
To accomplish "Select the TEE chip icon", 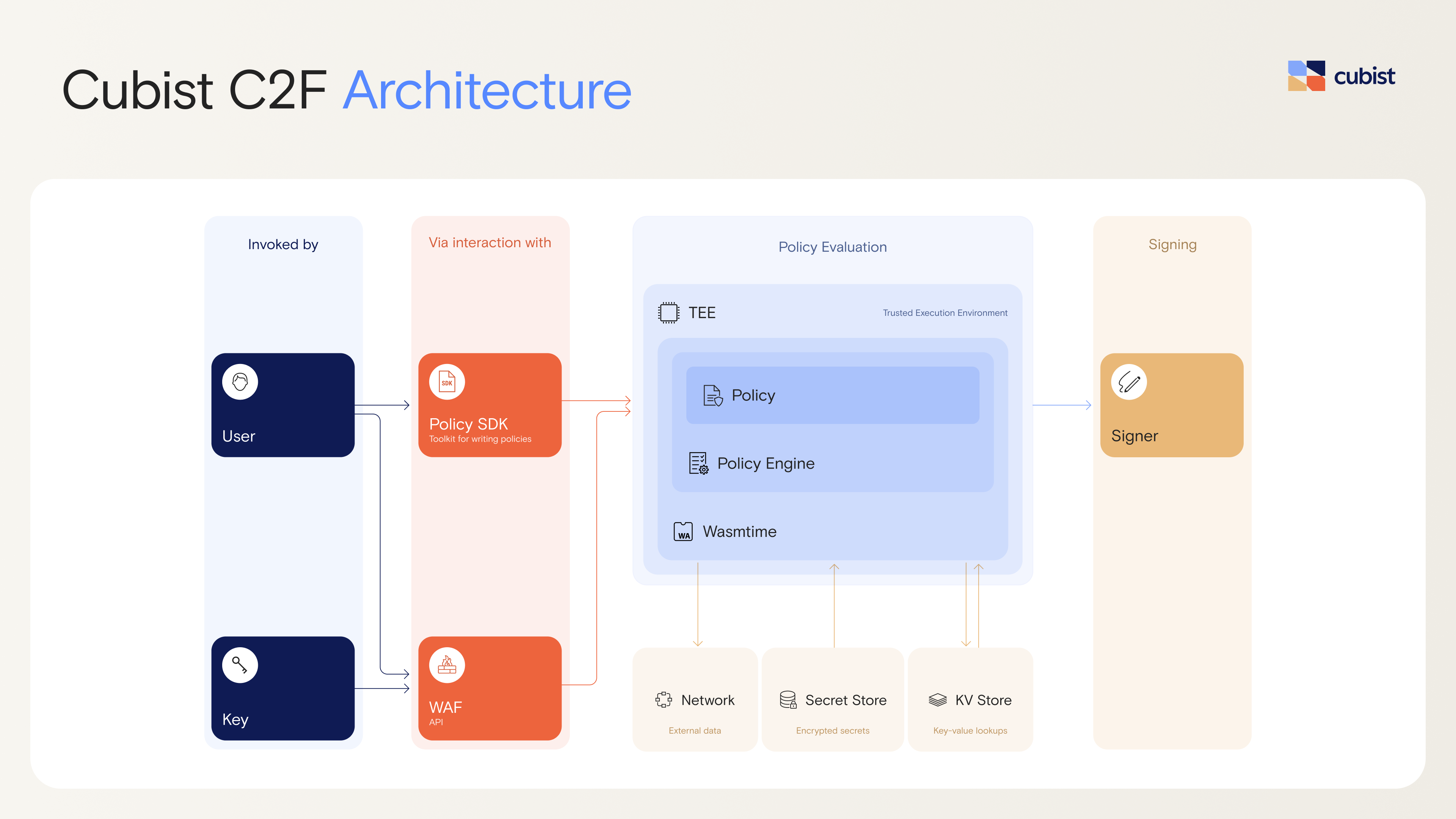I will click(x=668, y=312).
